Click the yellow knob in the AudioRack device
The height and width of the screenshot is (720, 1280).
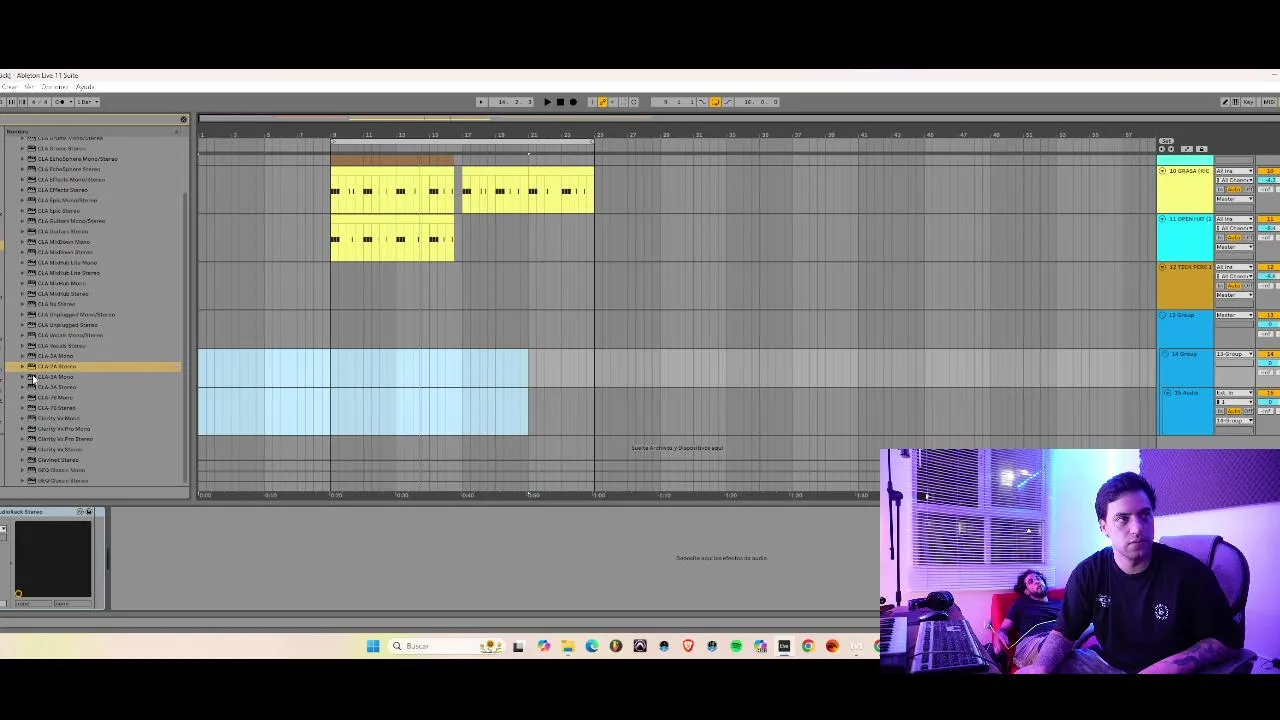tap(18, 594)
